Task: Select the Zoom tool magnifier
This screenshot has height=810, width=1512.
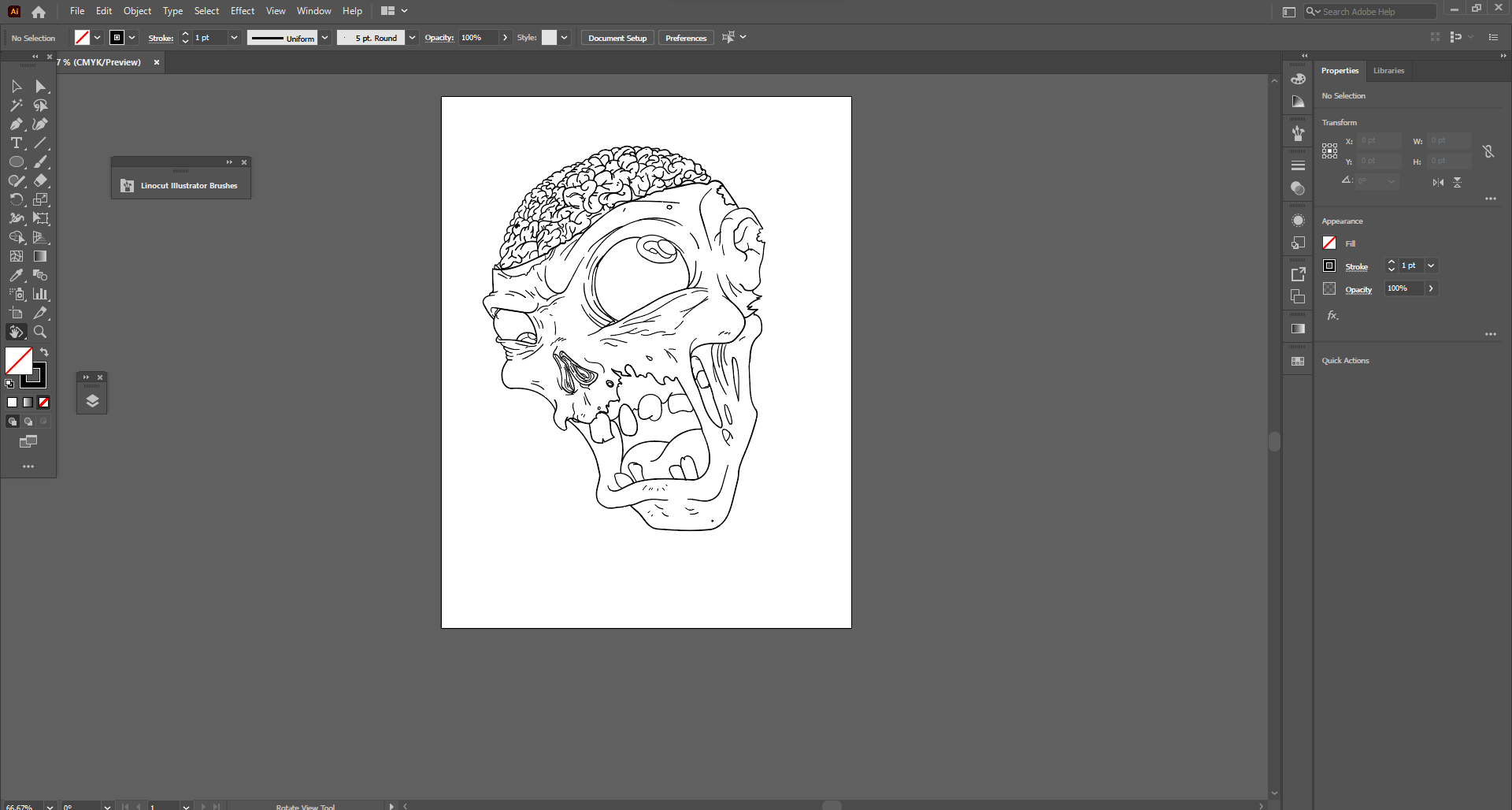Action: (40, 332)
